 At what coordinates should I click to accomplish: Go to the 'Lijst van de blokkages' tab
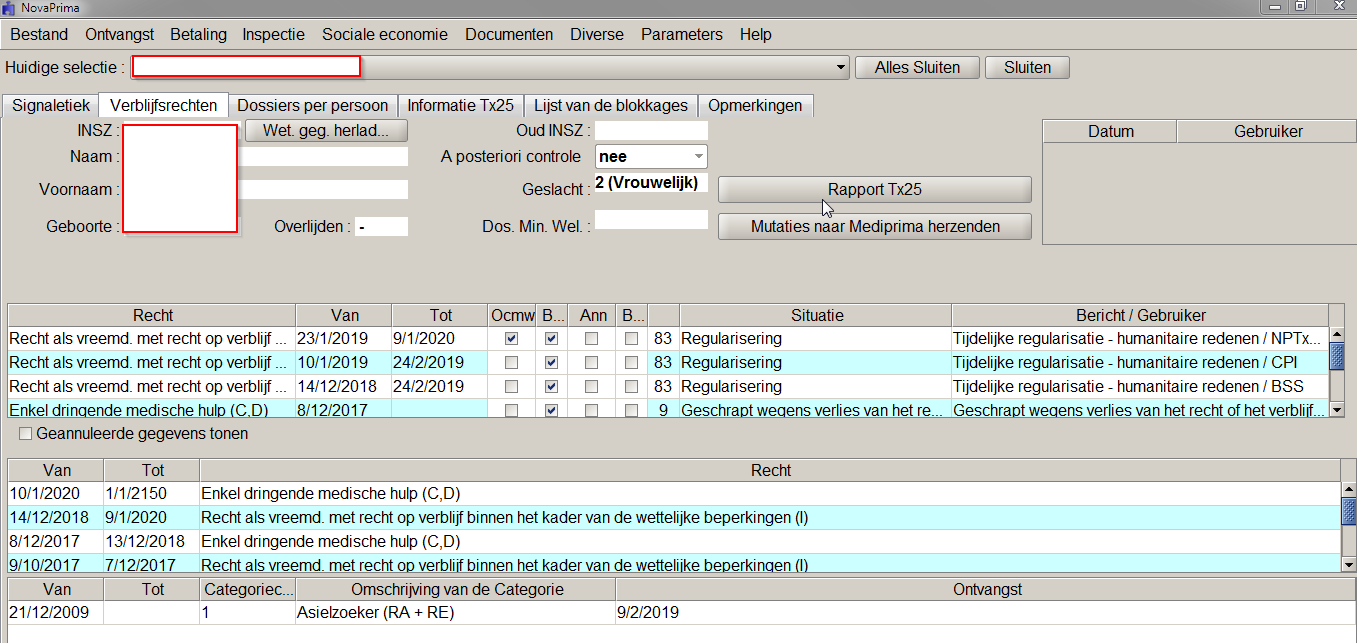[x=610, y=105]
